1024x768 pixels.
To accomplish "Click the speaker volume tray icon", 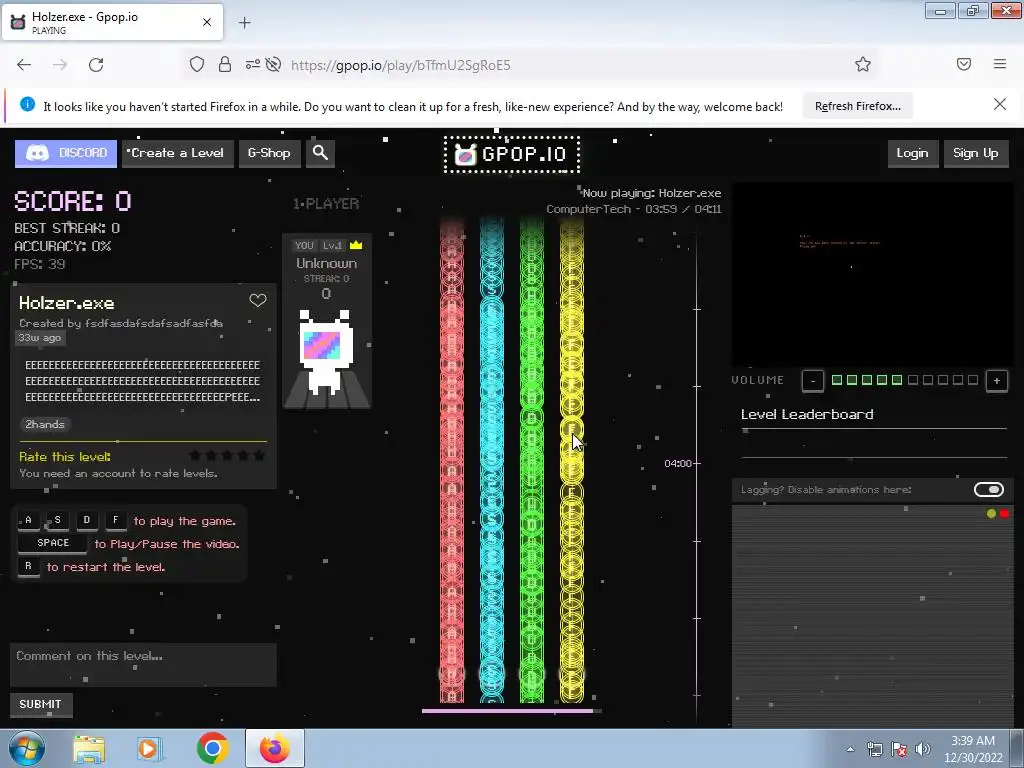I will (923, 749).
